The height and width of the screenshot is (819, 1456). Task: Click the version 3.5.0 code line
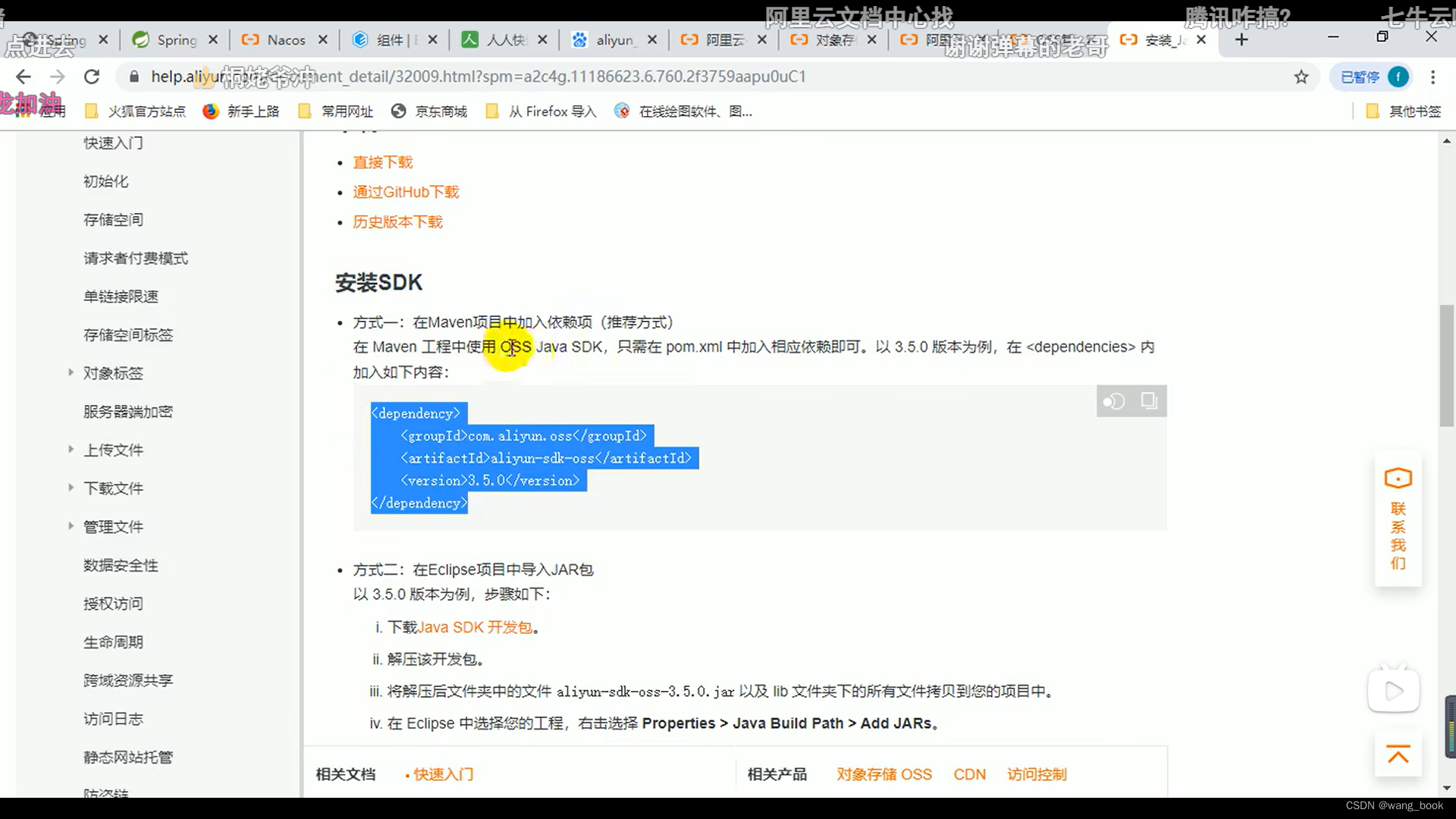click(490, 481)
